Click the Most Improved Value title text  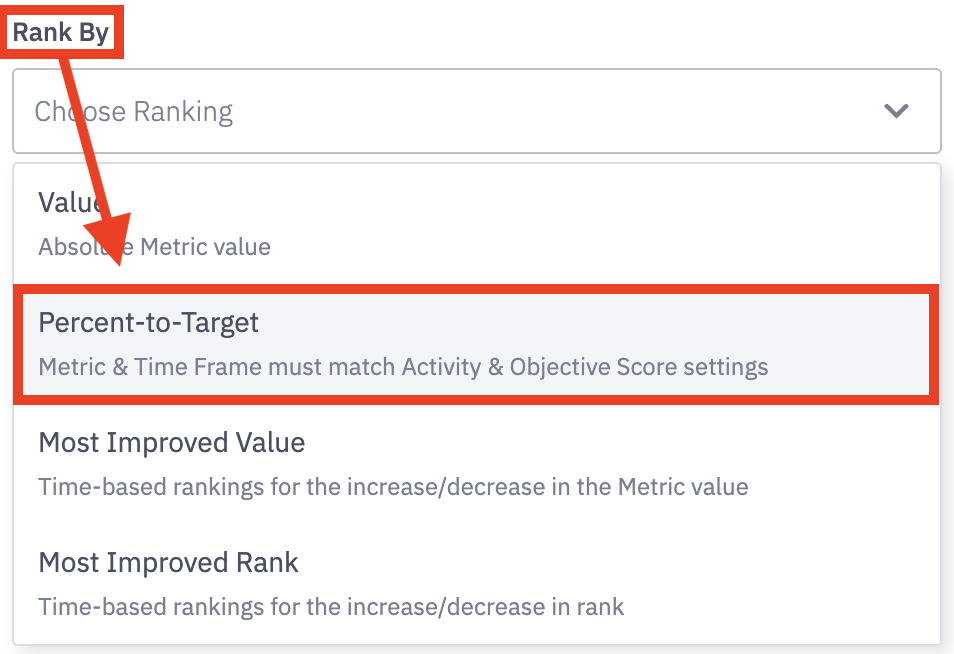pyautogui.click(x=171, y=442)
